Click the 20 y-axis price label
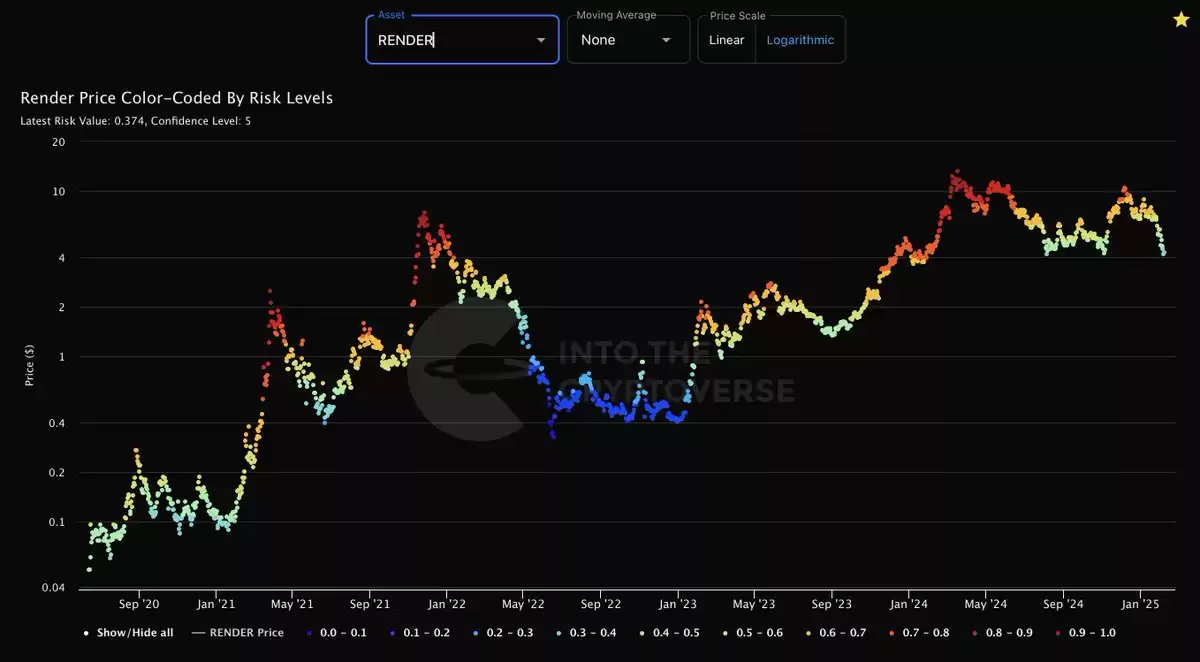This screenshot has height=662, width=1200. [58, 142]
